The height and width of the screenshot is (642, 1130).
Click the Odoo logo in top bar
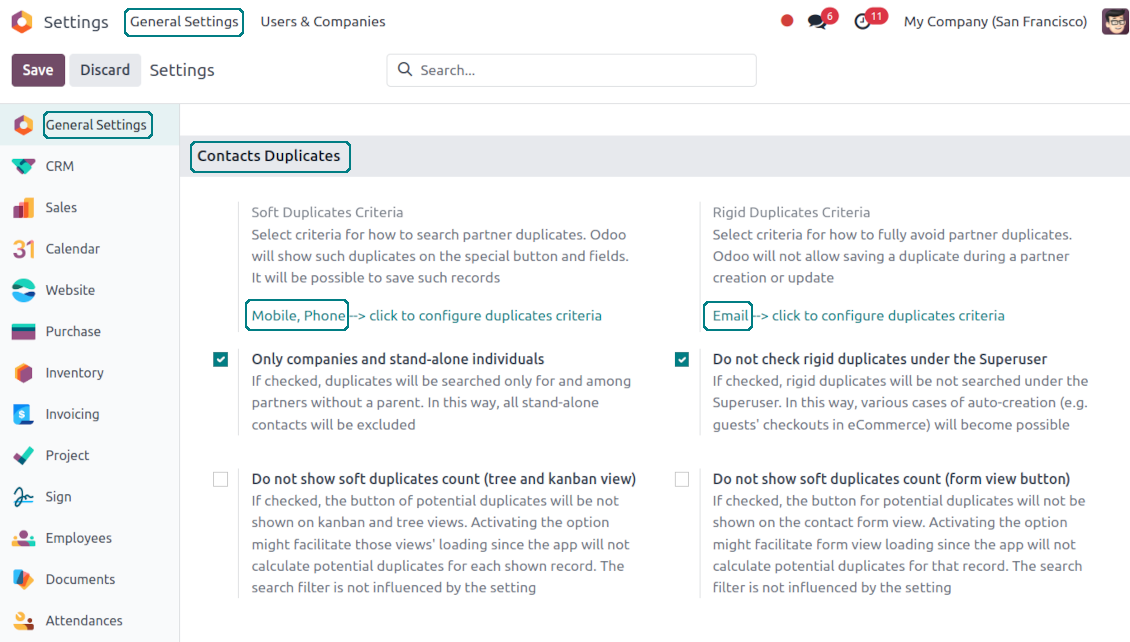[x=22, y=22]
